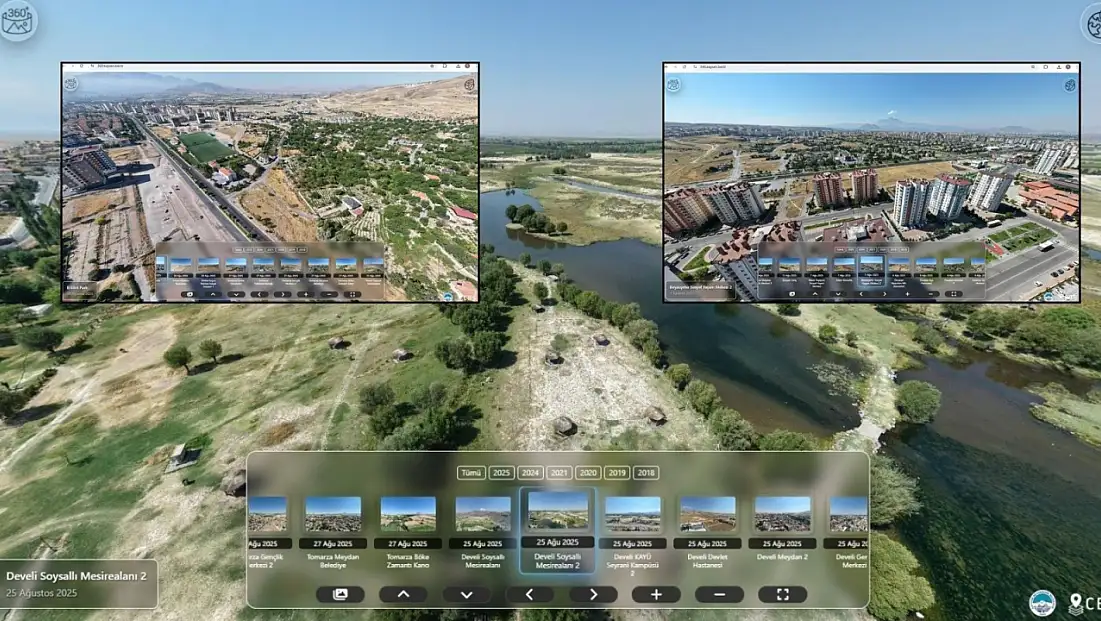Go to previous panorama with the left arrow
Screen dimensions: 1101x621
click(x=529, y=592)
